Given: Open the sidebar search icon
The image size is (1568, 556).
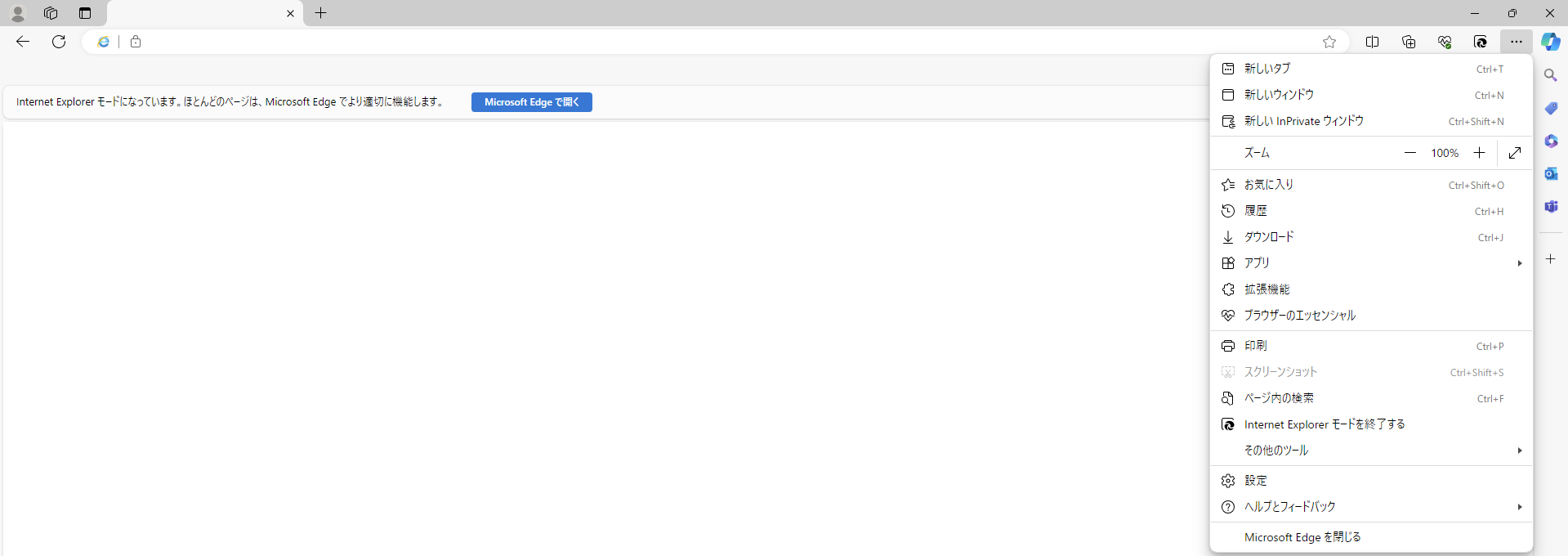Looking at the screenshot, I should coord(1550,75).
